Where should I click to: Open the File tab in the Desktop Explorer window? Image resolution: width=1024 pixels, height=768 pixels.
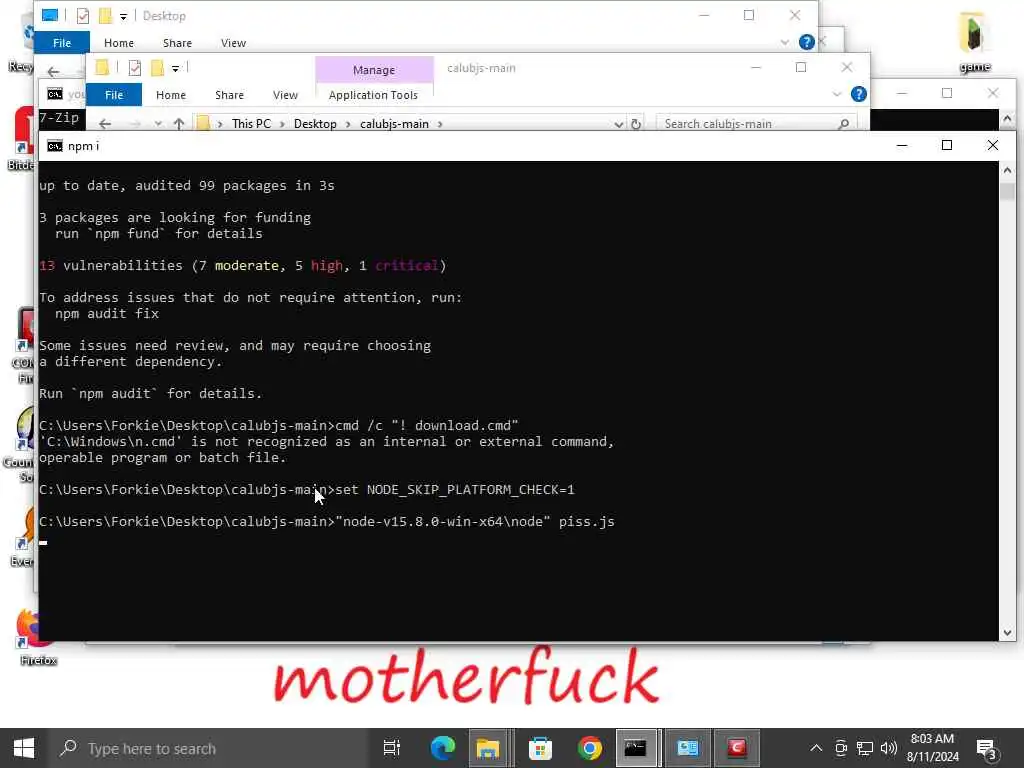(x=62, y=42)
